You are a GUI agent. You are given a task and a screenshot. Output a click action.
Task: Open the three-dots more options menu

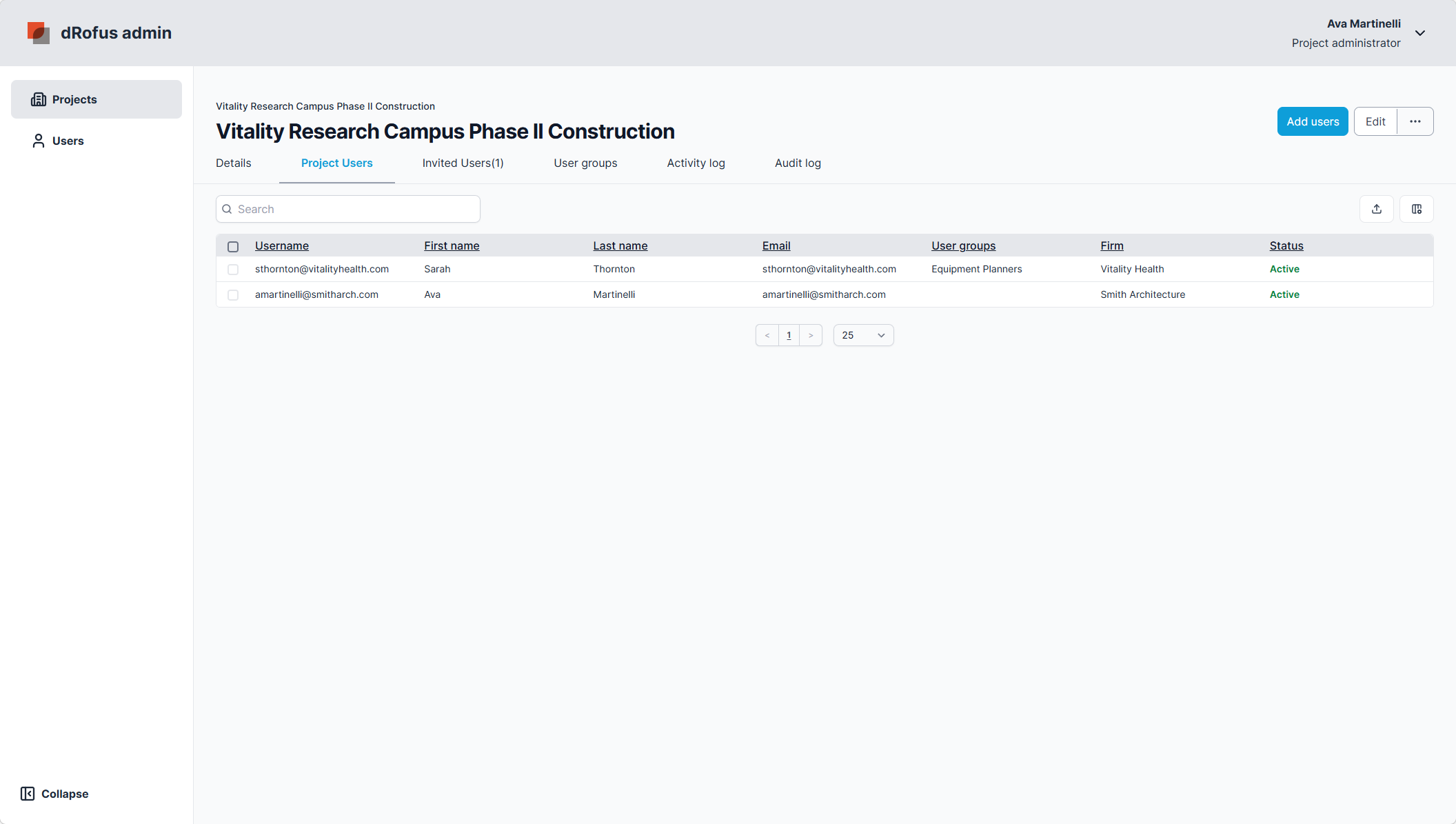(x=1415, y=121)
